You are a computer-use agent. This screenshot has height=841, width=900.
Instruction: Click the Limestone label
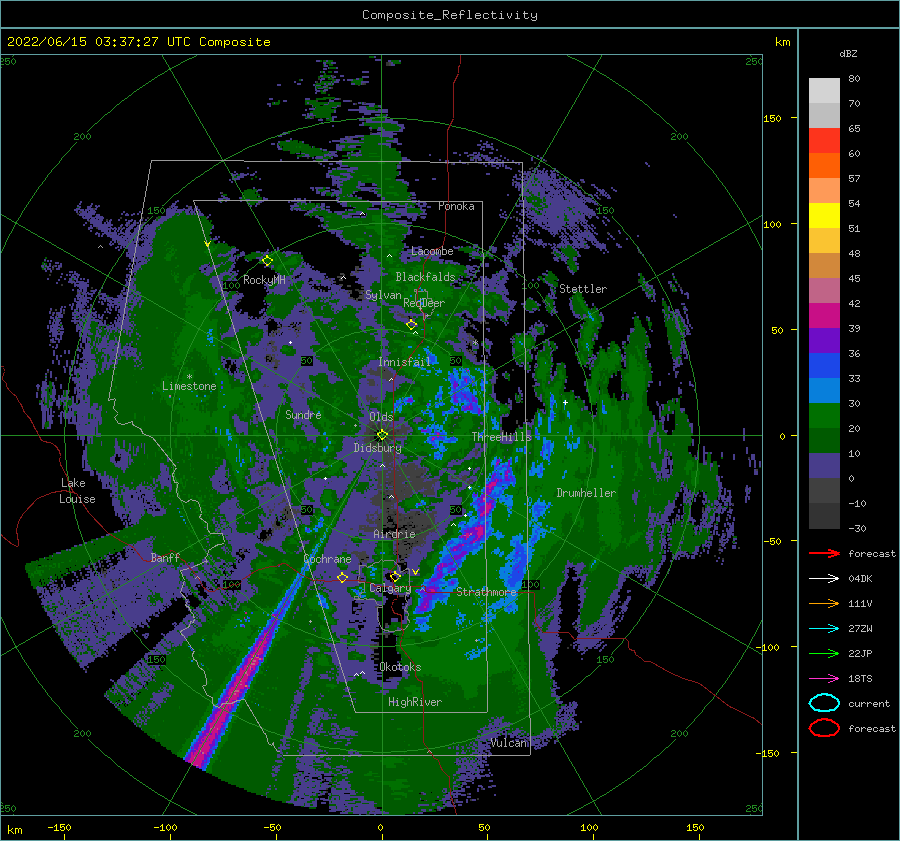point(189,386)
